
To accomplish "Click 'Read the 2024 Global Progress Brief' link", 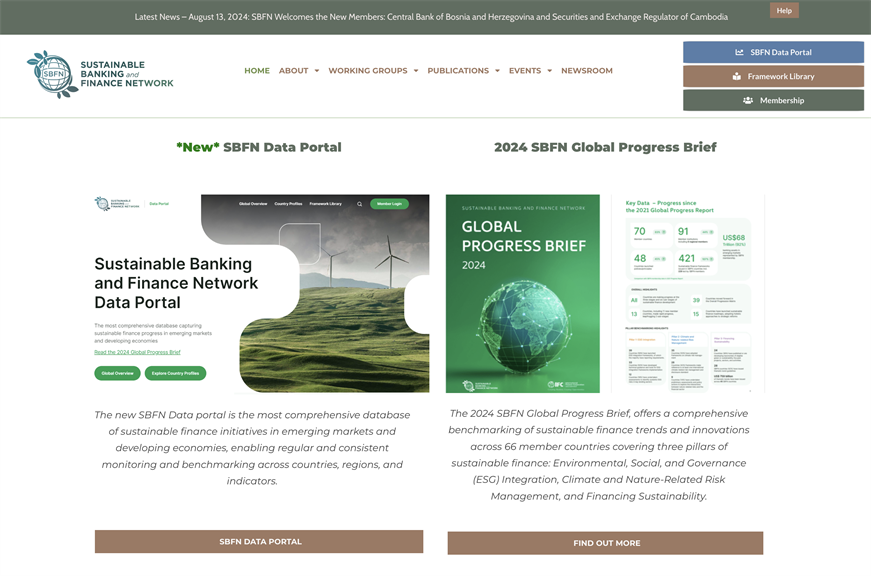I will (137, 352).
